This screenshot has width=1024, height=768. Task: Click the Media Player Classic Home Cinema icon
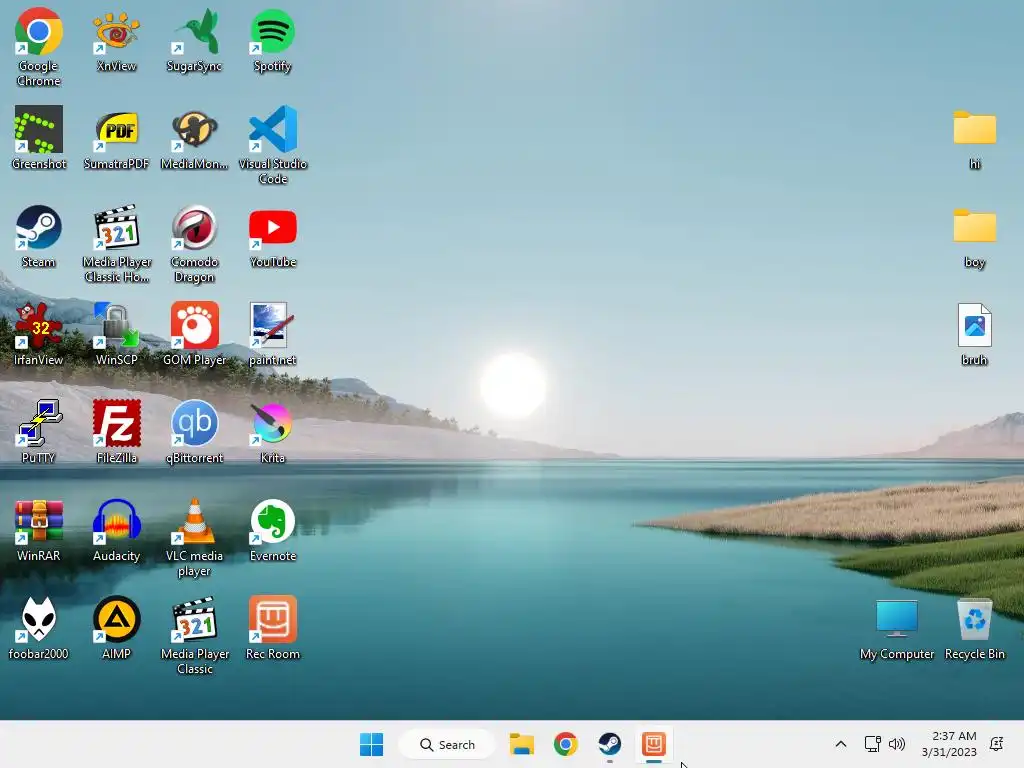(x=116, y=243)
